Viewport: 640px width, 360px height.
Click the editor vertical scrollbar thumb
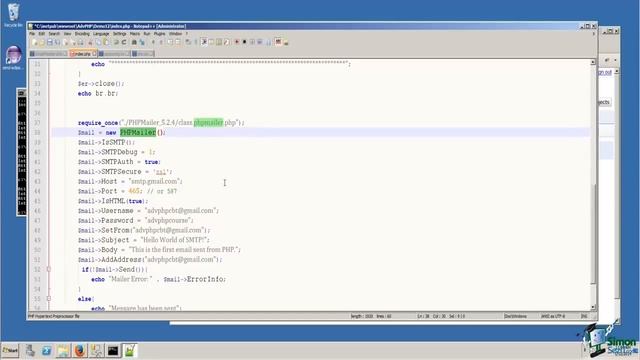tap(593, 233)
